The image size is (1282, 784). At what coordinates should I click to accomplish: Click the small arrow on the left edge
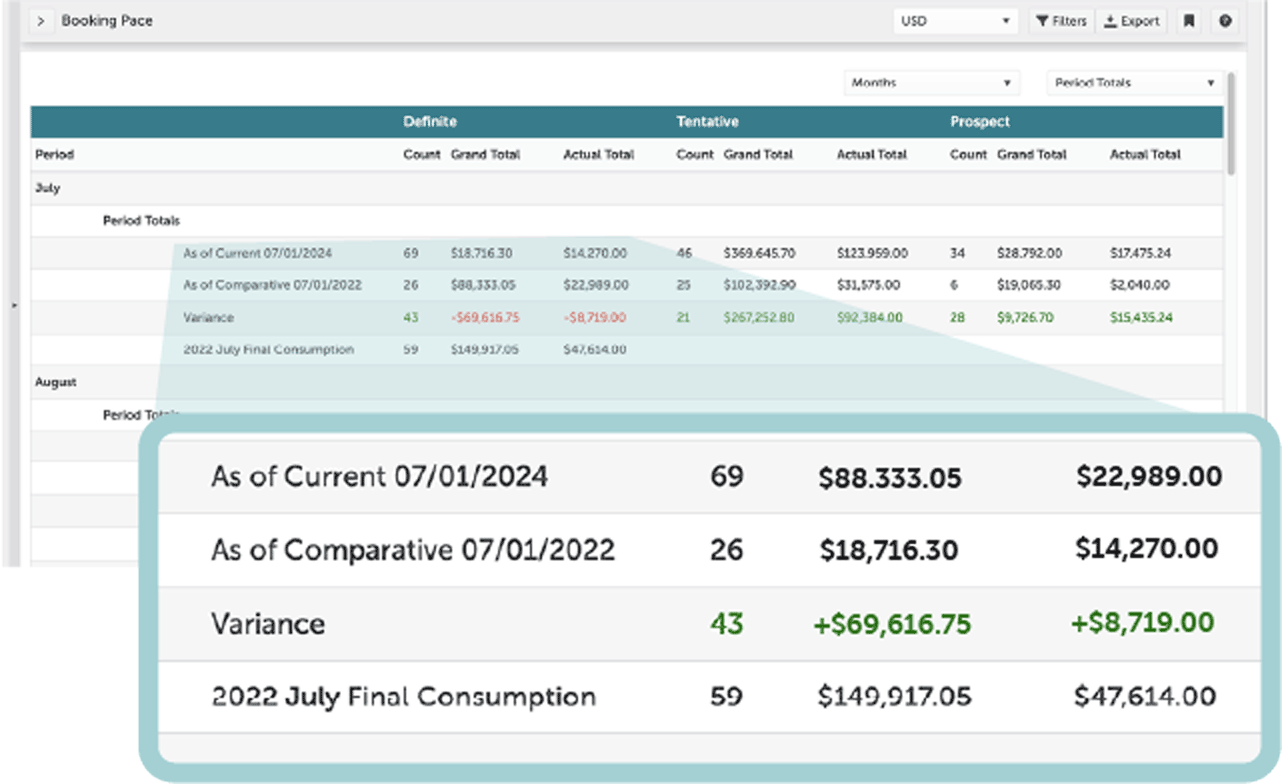[14, 304]
